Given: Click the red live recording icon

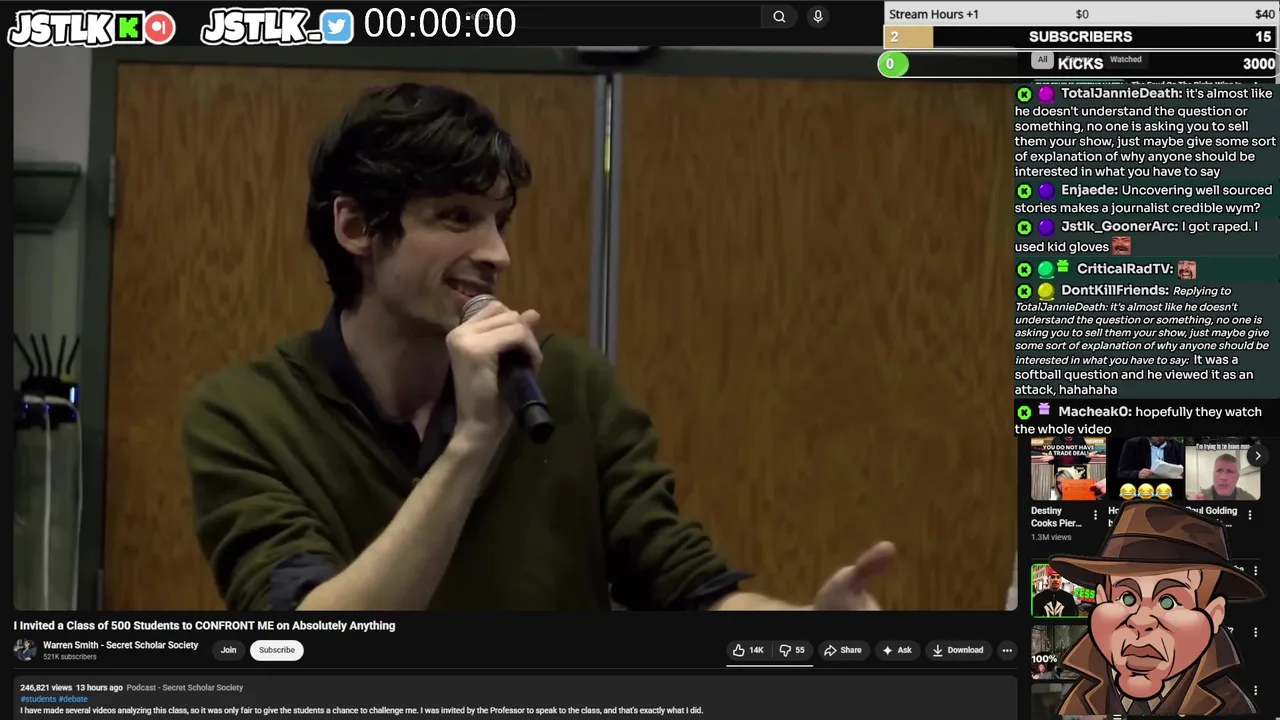Looking at the screenshot, I should 159,28.
